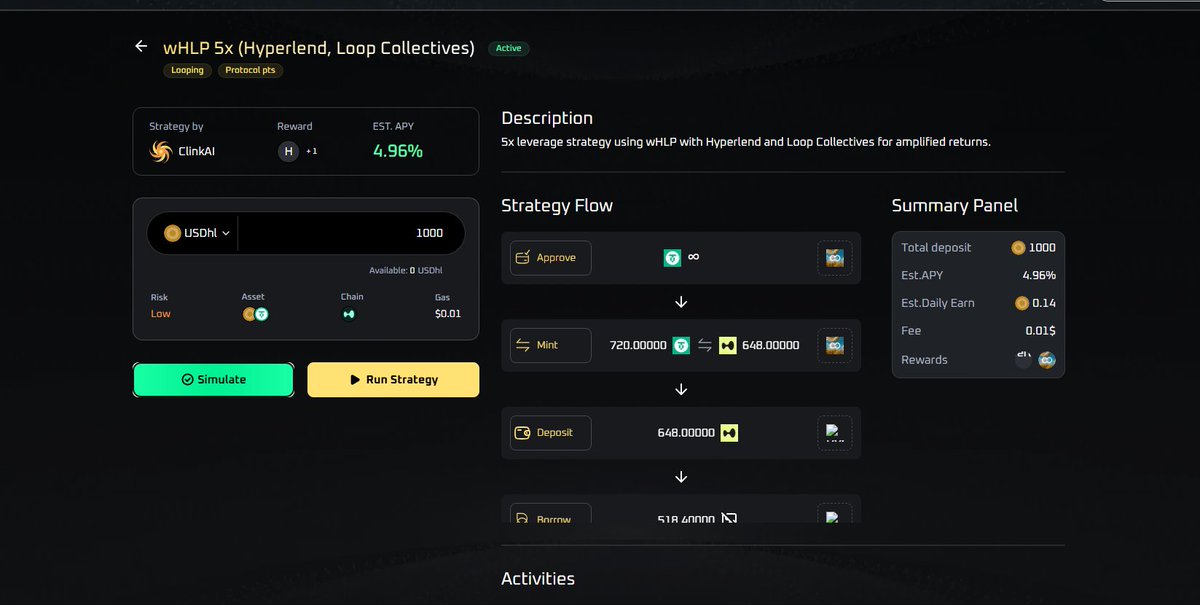This screenshot has width=1200, height=605.
Task: Click the swap arrows in Mint row
Action: [705, 345]
